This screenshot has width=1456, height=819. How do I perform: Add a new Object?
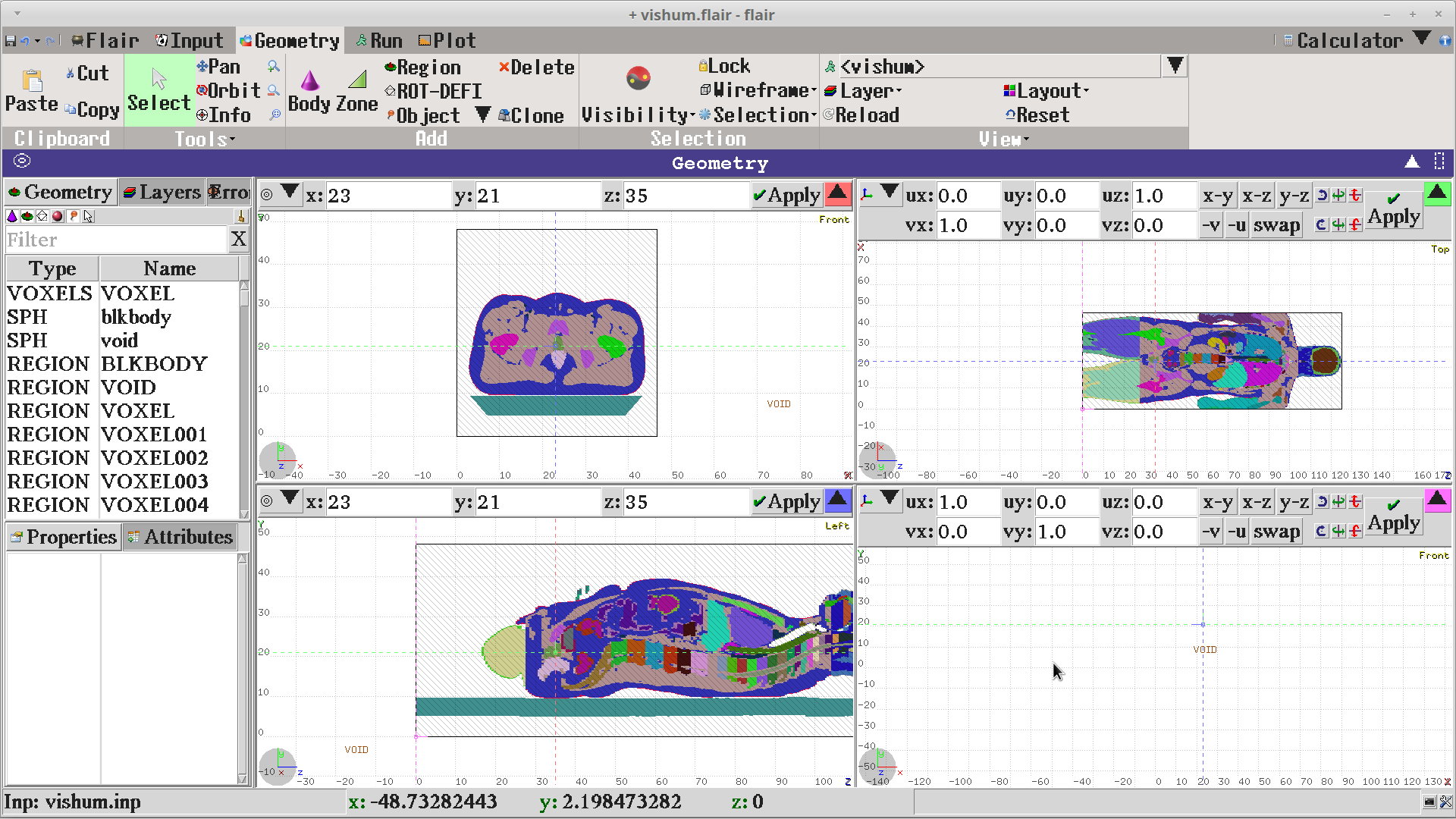point(424,116)
